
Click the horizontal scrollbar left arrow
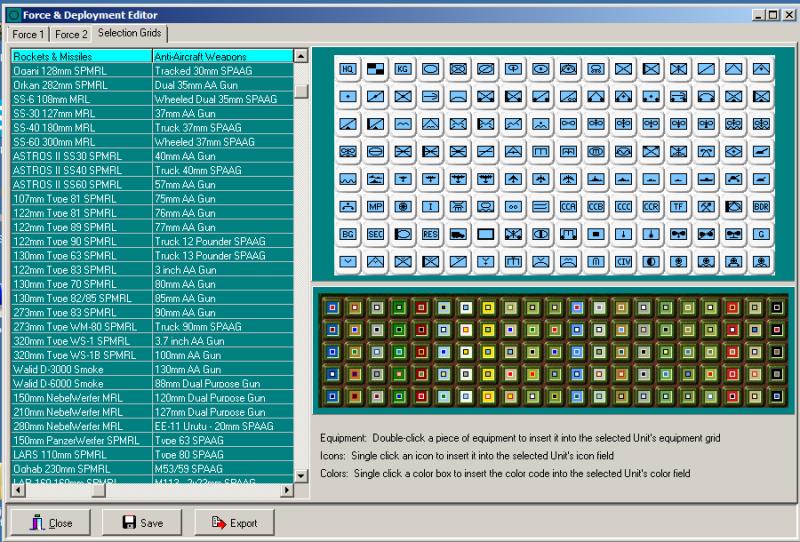pos(18,490)
